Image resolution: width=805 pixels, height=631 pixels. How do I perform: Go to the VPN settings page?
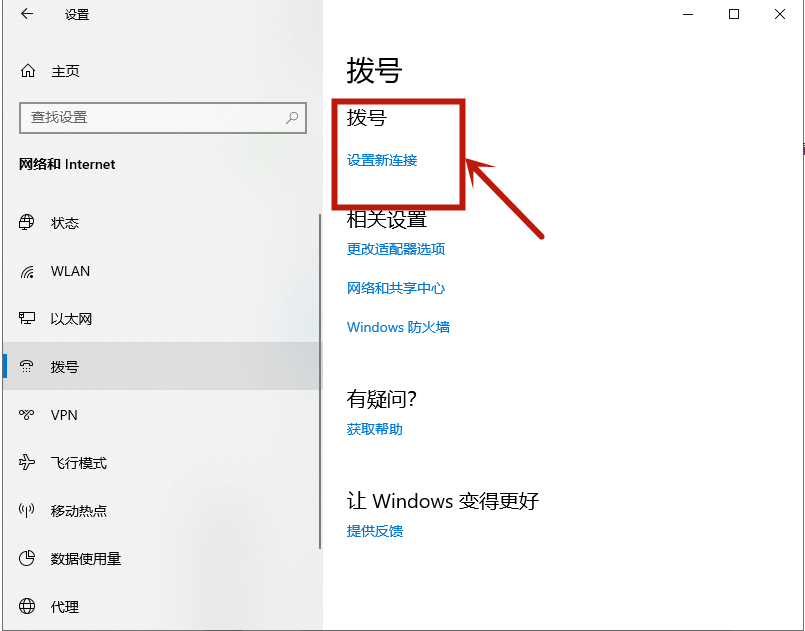tap(162, 414)
